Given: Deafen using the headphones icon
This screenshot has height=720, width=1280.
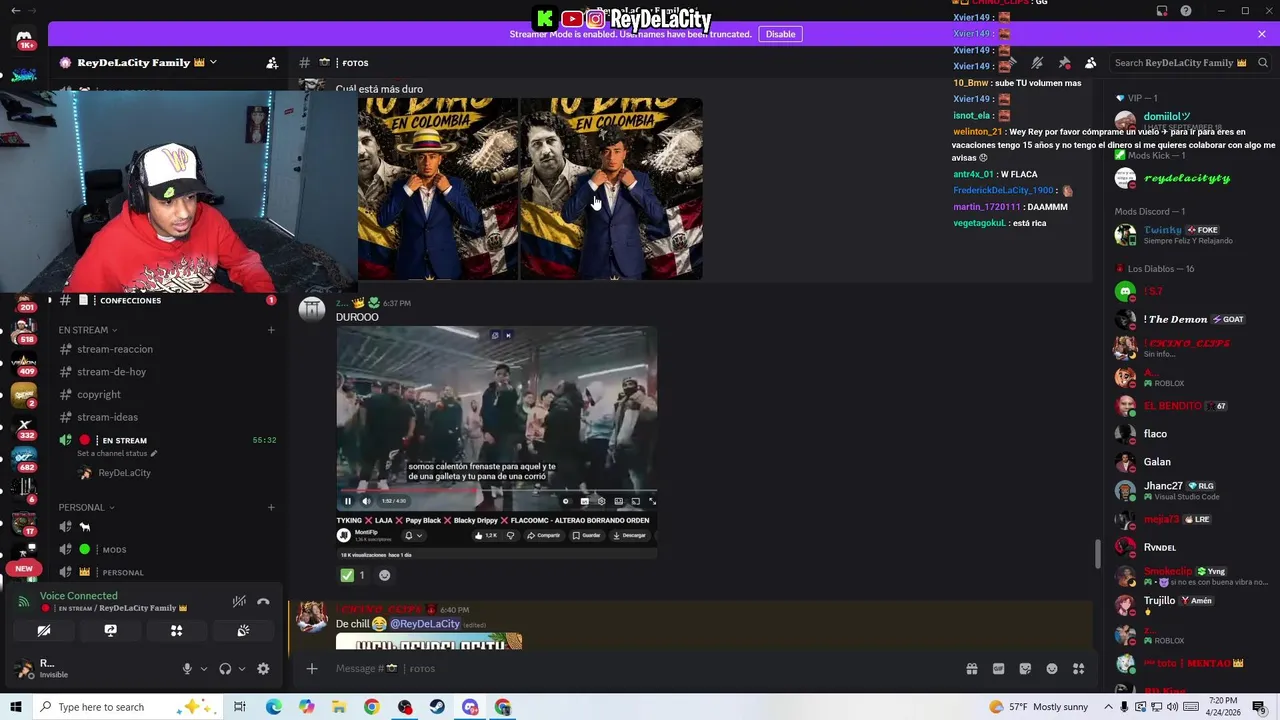Looking at the screenshot, I should pyautogui.click(x=225, y=669).
